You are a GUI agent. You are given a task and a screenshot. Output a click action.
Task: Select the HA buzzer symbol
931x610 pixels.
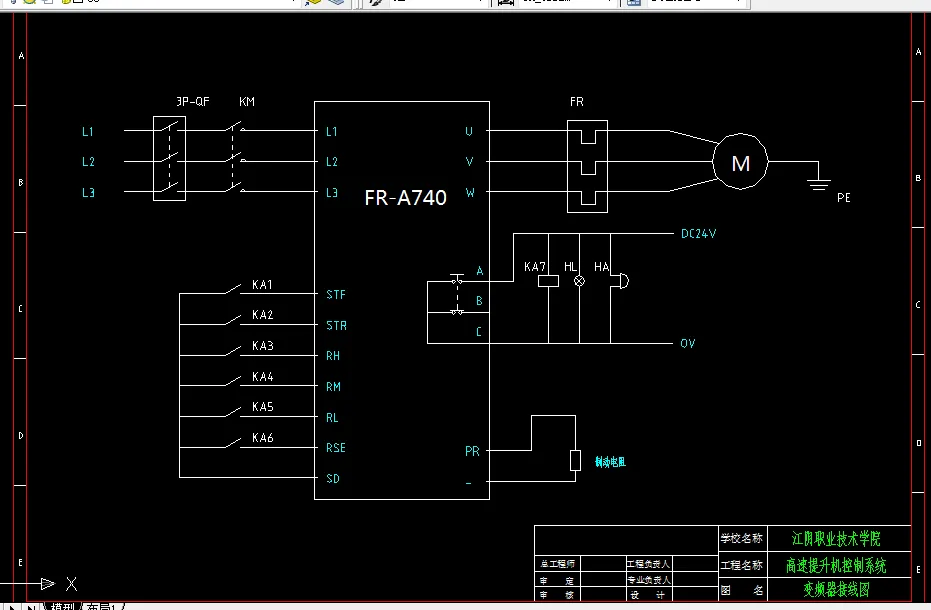coord(620,281)
